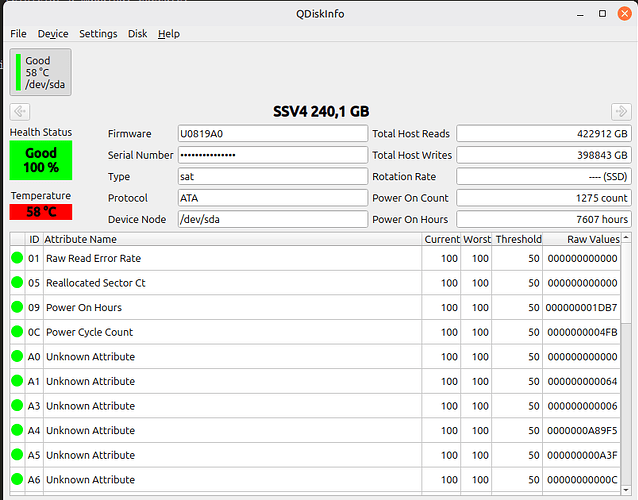Screen dimensions: 638x500
Task: Go to next disk arrow
Action: point(621,111)
